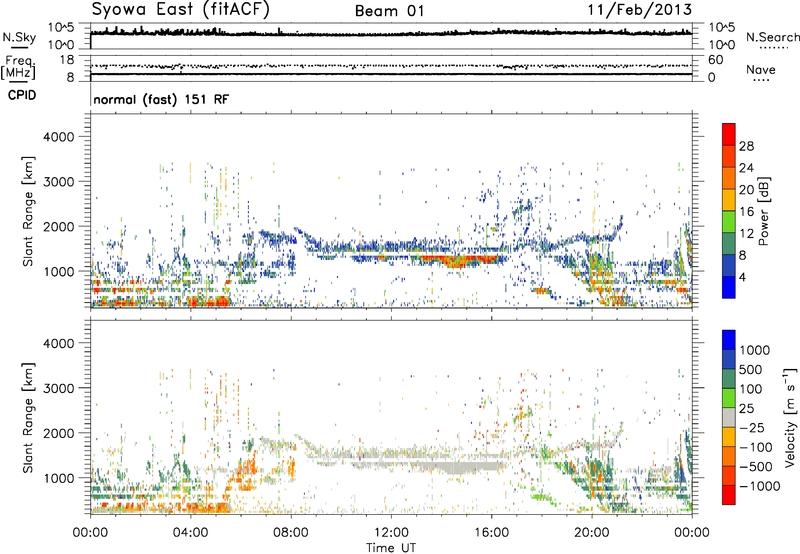800x554 pixels.
Task: Click the 'Time UT' axis title
Action: tap(391, 548)
